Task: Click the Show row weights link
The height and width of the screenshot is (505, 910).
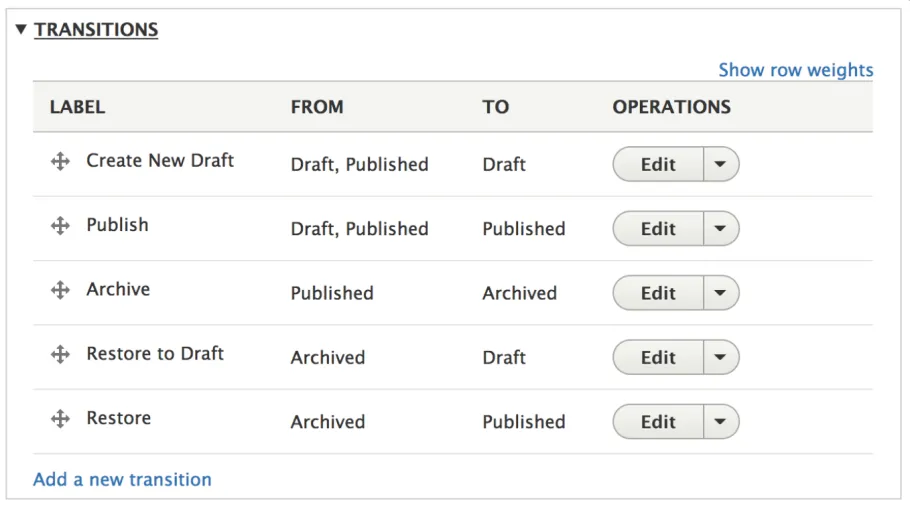Action: [795, 70]
